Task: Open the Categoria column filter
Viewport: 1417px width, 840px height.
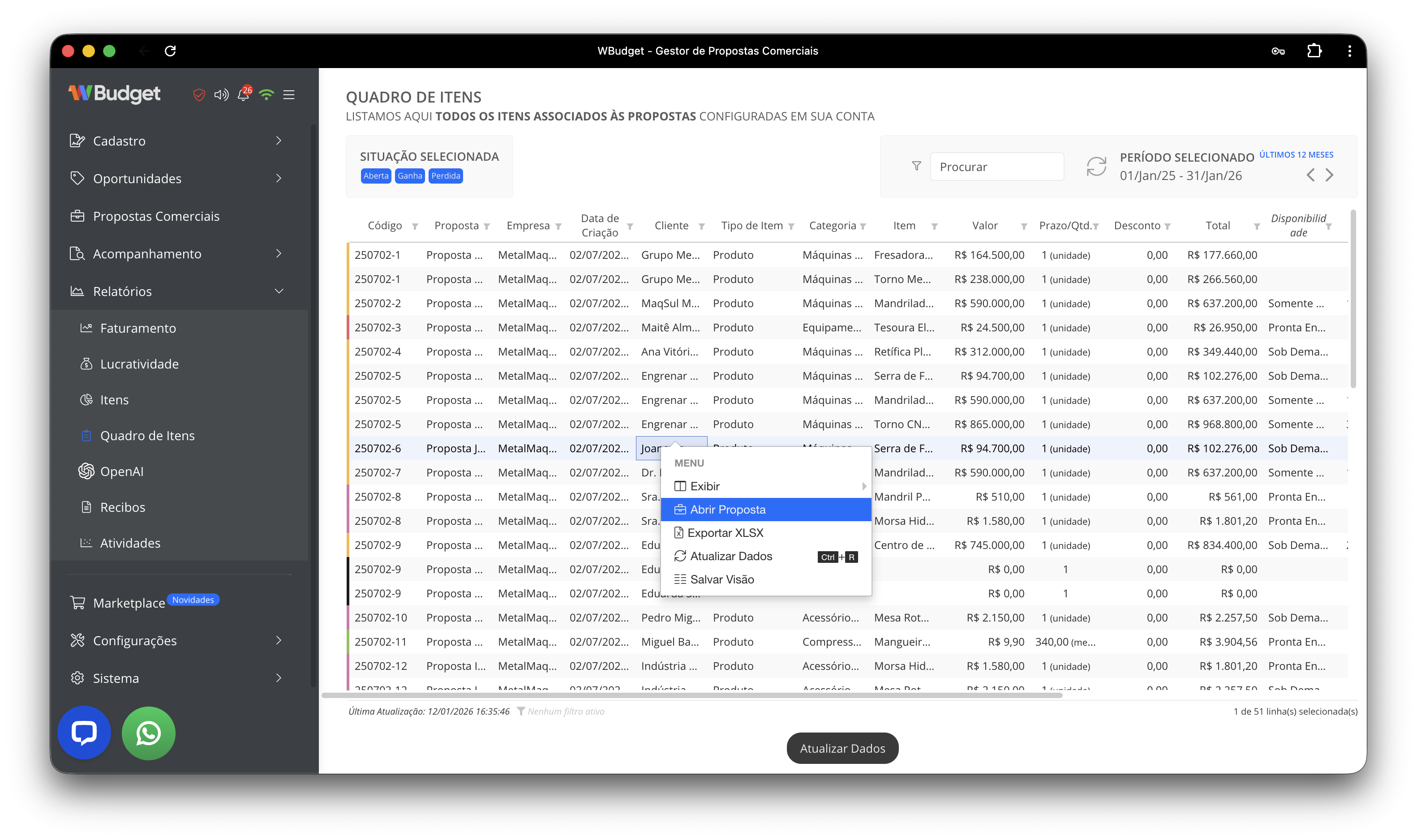Action: [863, 227]
